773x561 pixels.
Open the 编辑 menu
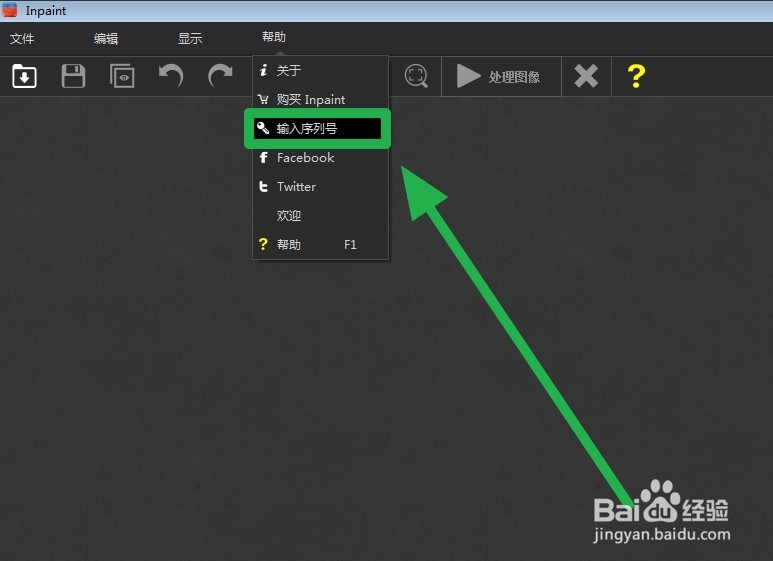(x=106, y=38)
